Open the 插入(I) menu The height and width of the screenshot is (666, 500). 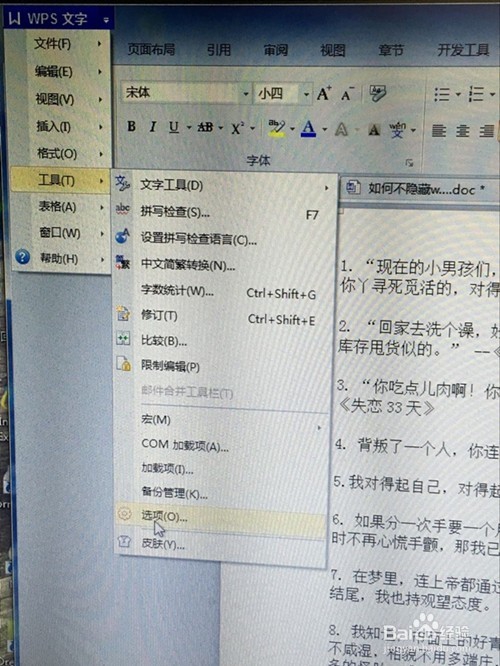coord(60,127)
